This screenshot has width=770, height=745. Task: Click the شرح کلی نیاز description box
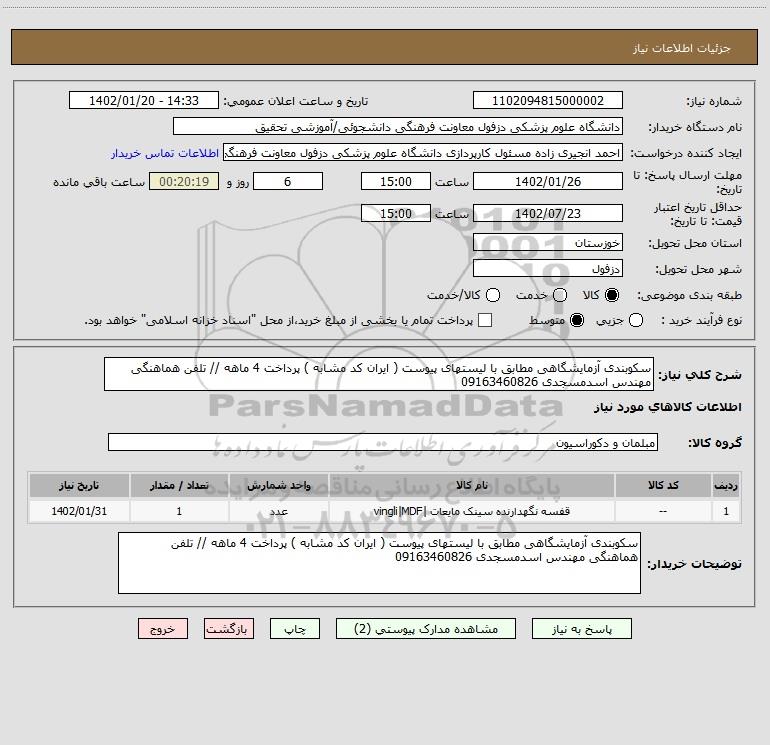point(379,374)
